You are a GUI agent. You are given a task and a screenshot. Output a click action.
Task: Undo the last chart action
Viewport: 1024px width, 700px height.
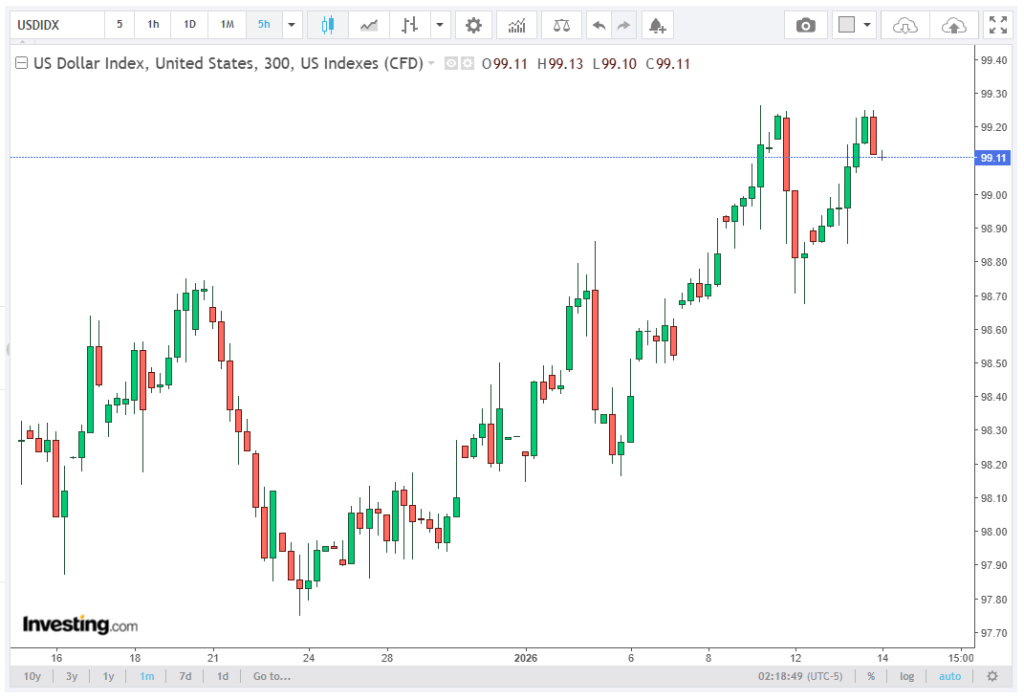(x=598, y=25)
